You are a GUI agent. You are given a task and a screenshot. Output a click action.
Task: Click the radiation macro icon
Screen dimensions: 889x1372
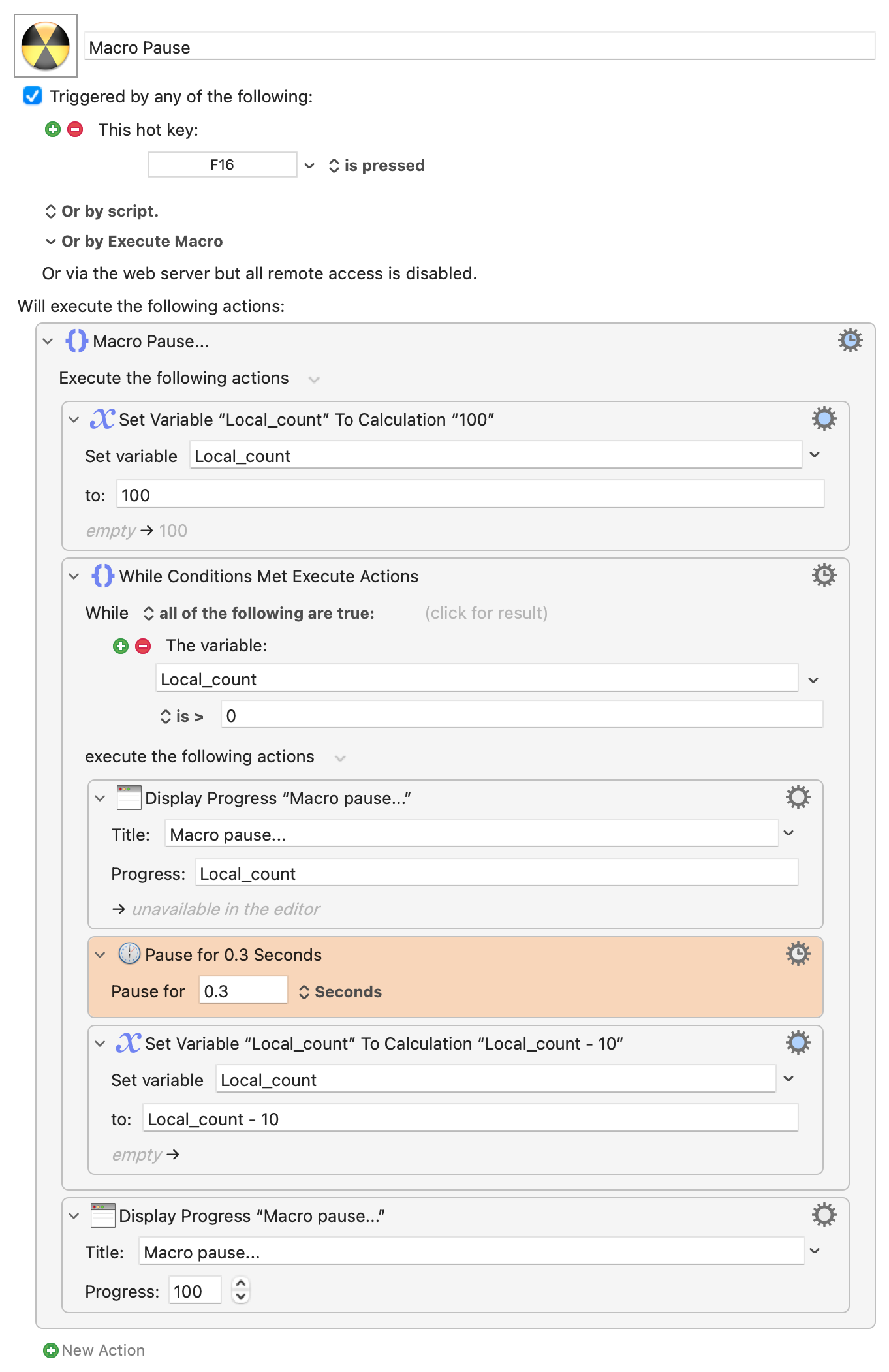click(x=46, y=46)
